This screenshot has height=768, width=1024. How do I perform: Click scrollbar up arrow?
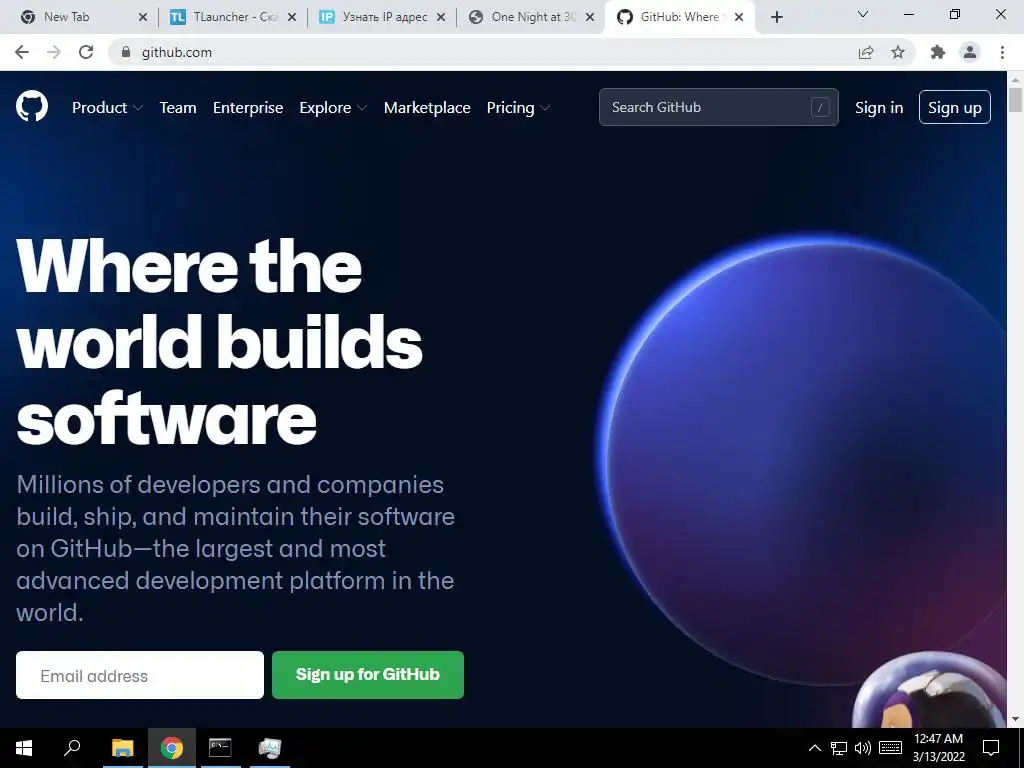click(1015, 79)
